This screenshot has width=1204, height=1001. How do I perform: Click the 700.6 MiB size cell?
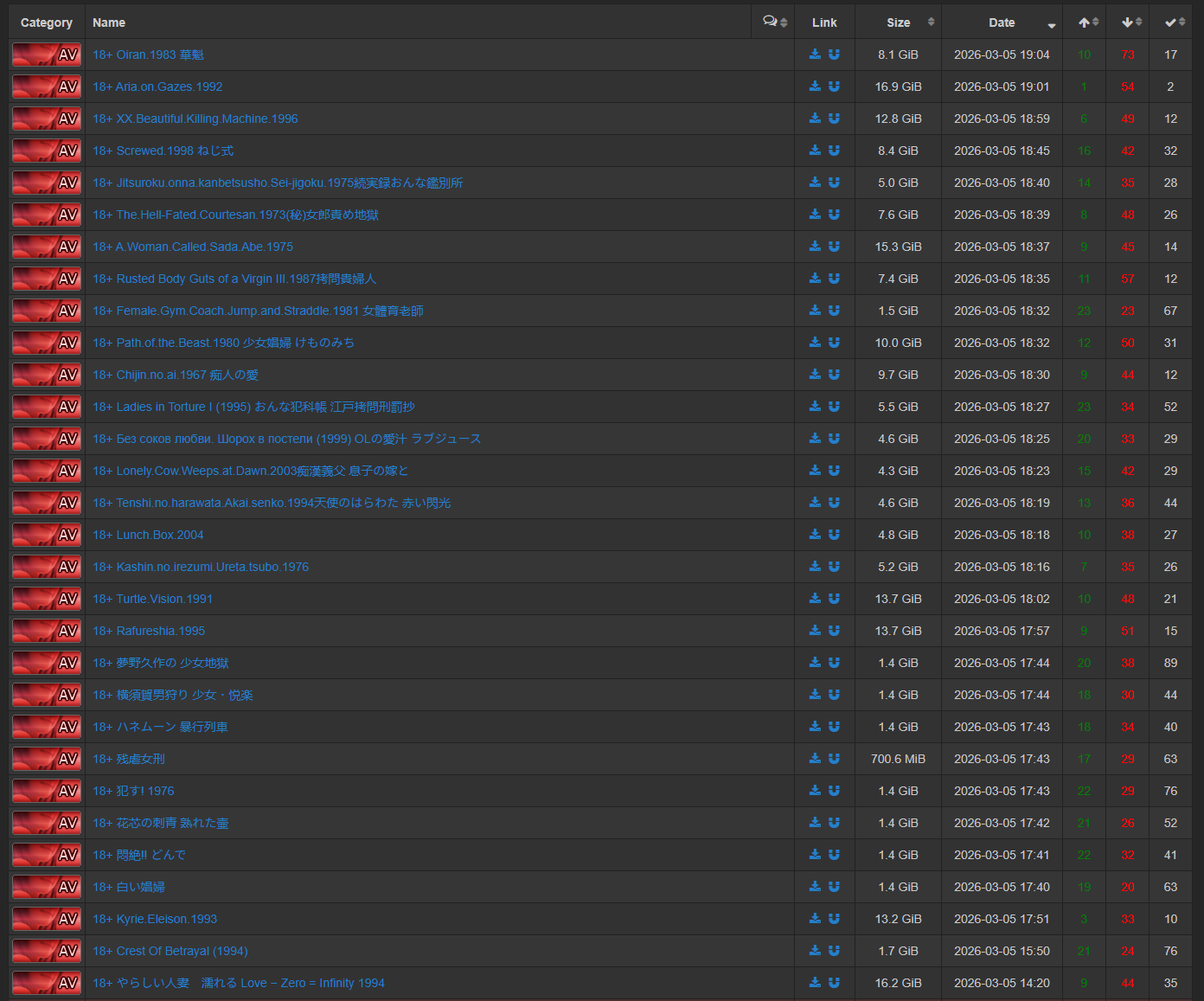pyautogui.click(x=899, y=759)
